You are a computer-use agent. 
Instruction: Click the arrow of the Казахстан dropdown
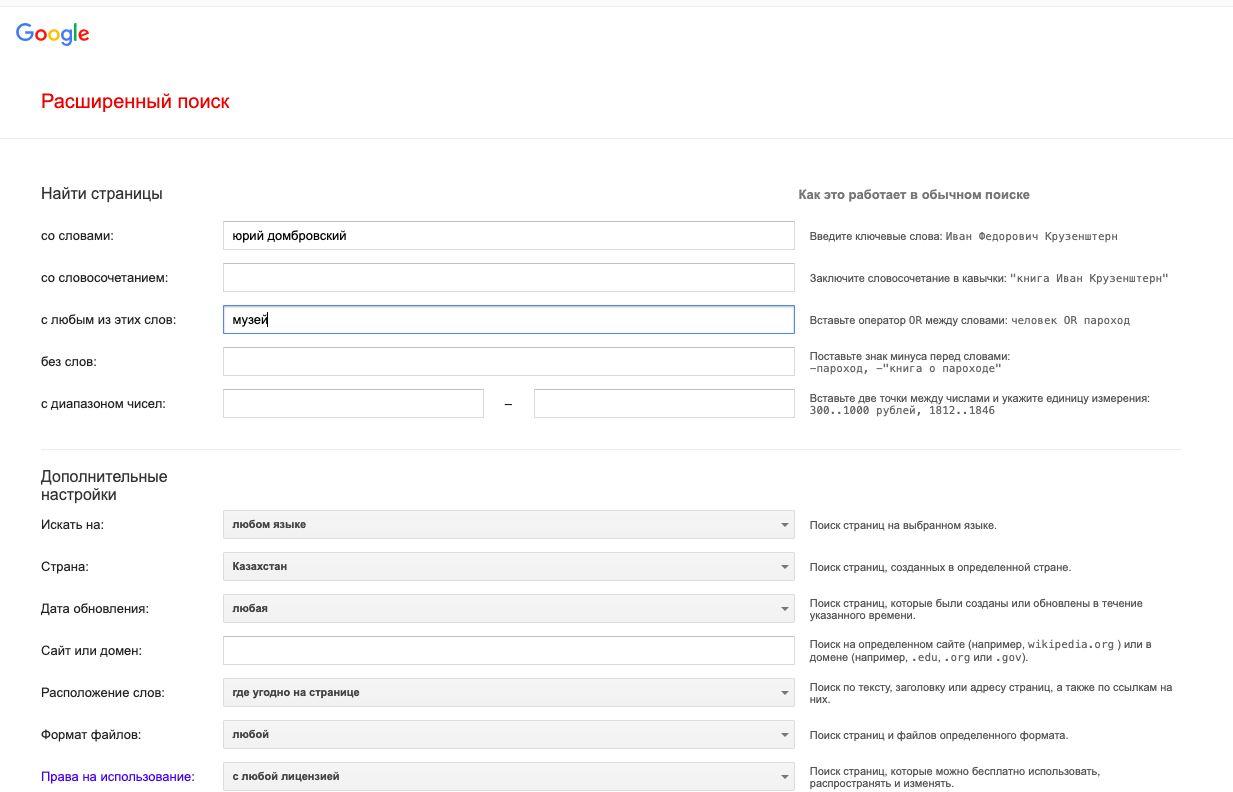click(785, 567)
